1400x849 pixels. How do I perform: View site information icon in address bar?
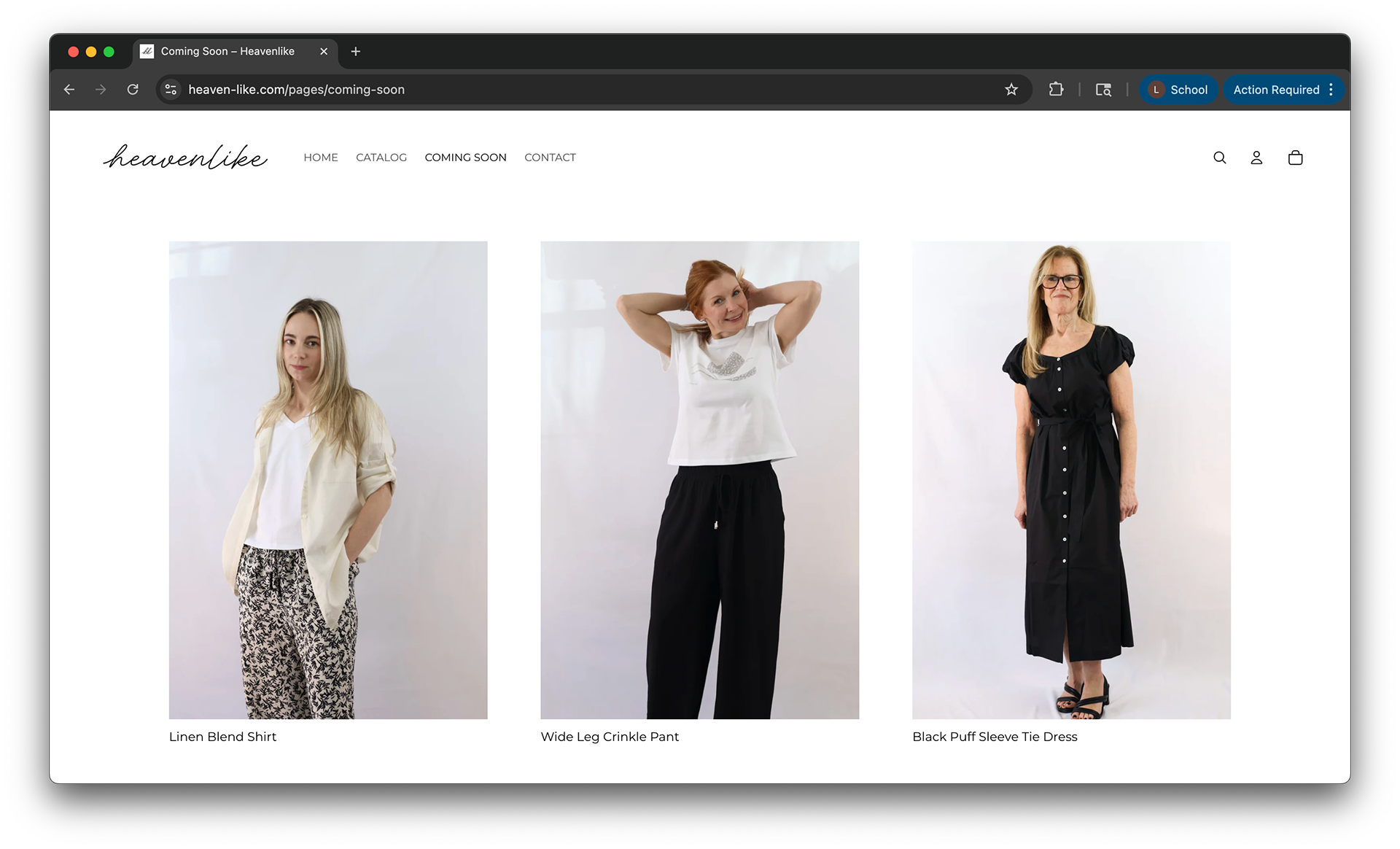click(171, 90)
